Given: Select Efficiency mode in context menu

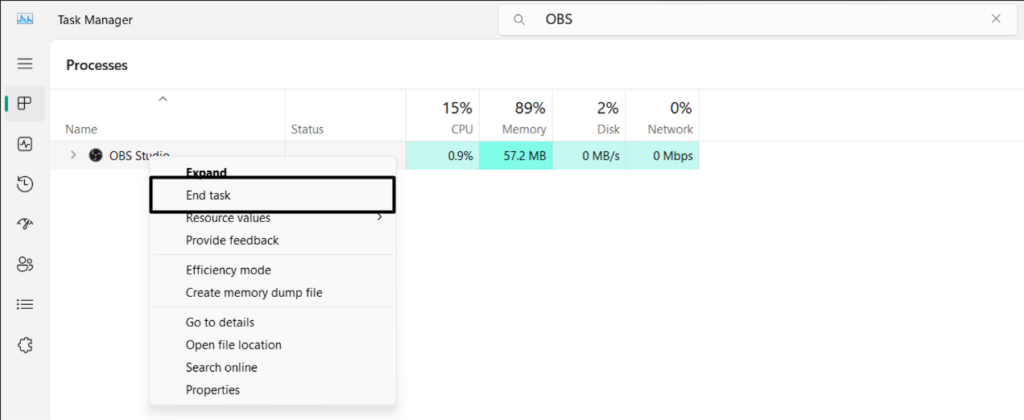Looking at the screenshot, I should tap(228, 270).
